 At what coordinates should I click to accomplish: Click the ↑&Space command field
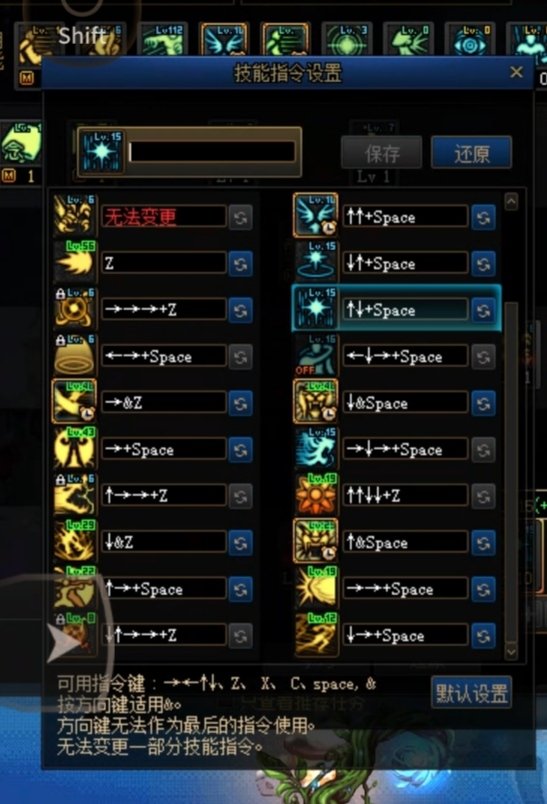(x=405, y=542)
